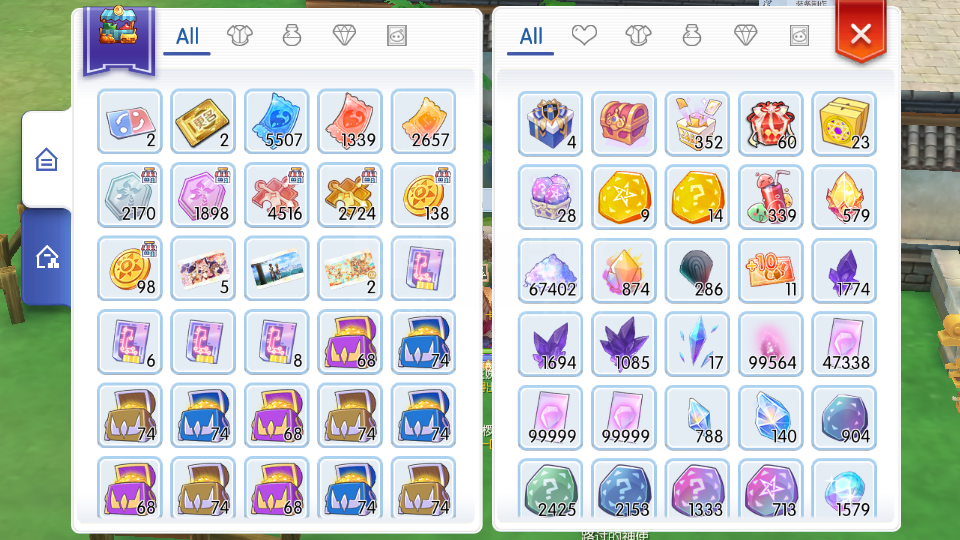Click the blue ticket item with 5507
The width and height of the screenshot is (960, 540).
point(277,121)
